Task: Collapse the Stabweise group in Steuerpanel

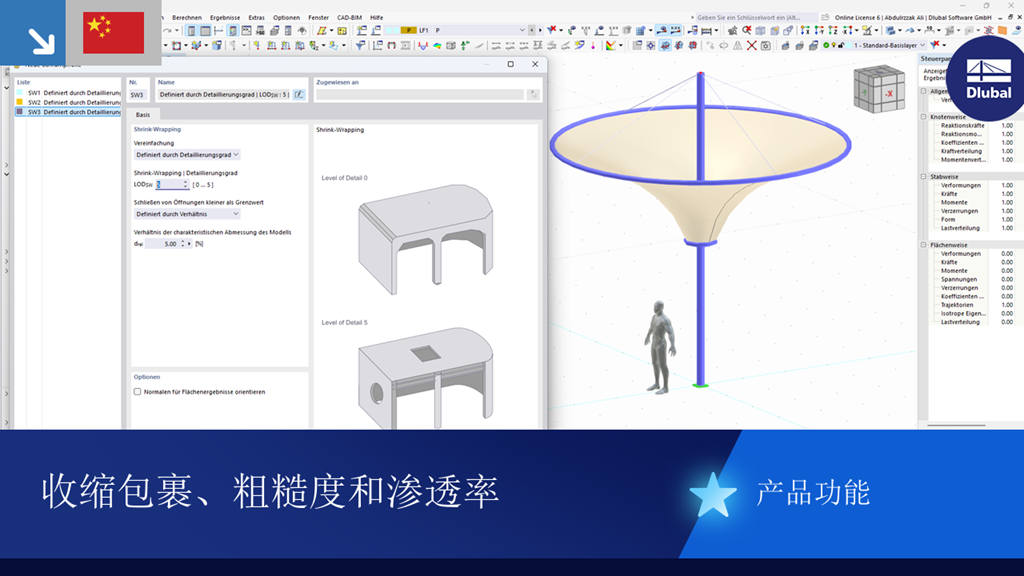Action: (x=923, y=176)
